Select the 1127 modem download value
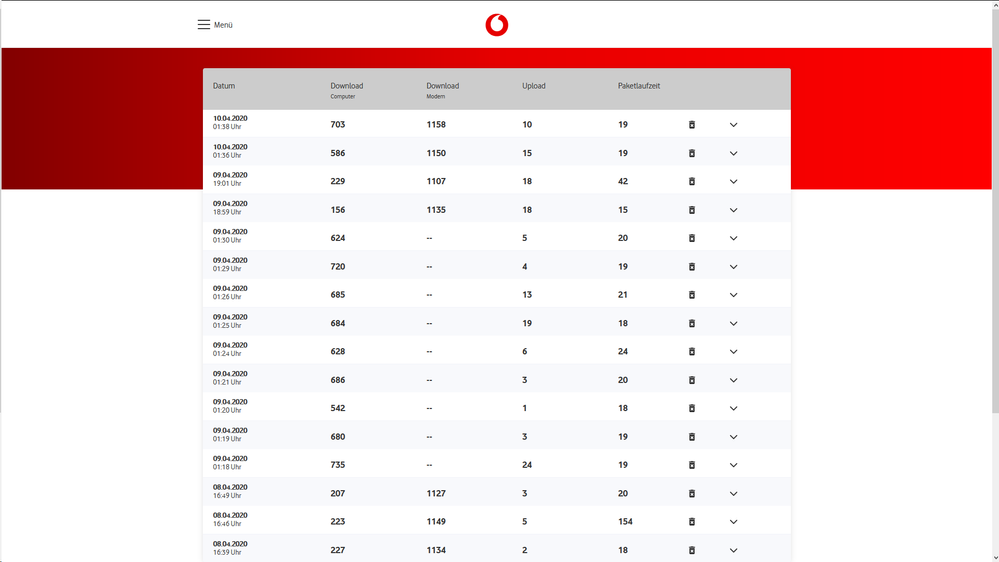The image size is (999, 562). pos(436,493)
